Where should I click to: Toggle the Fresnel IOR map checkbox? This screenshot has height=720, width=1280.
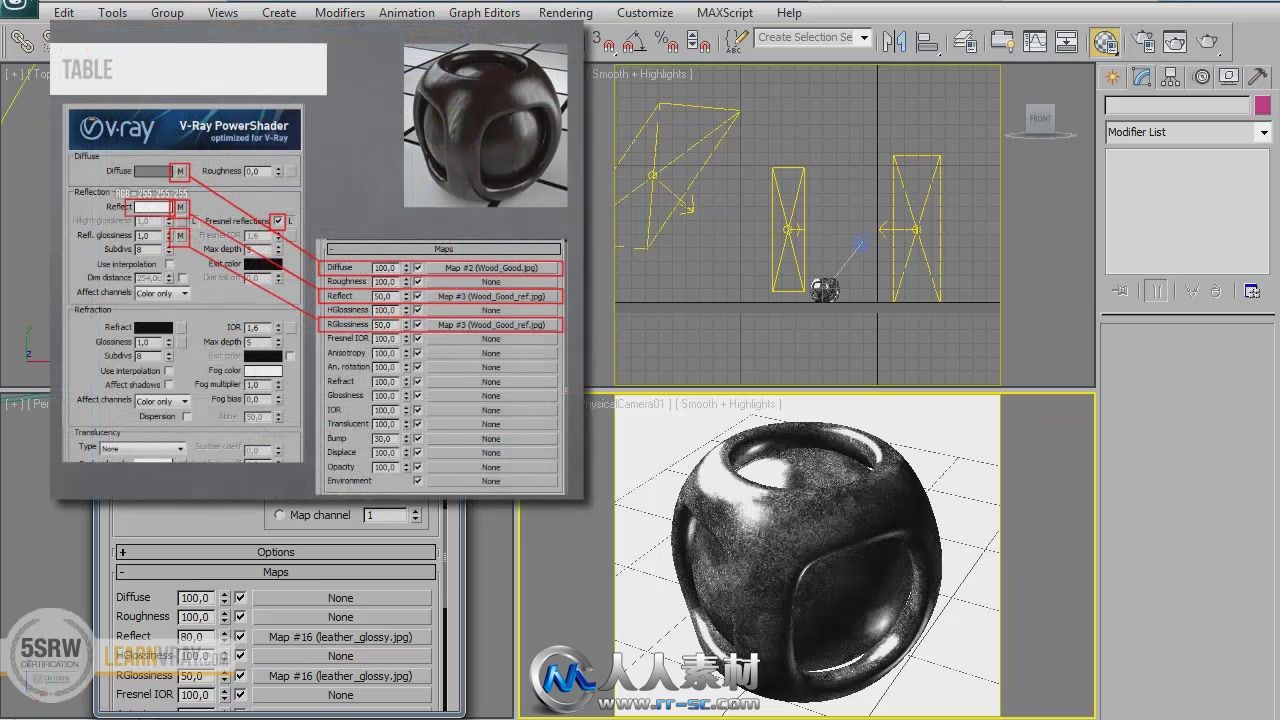tap(240, 695)
